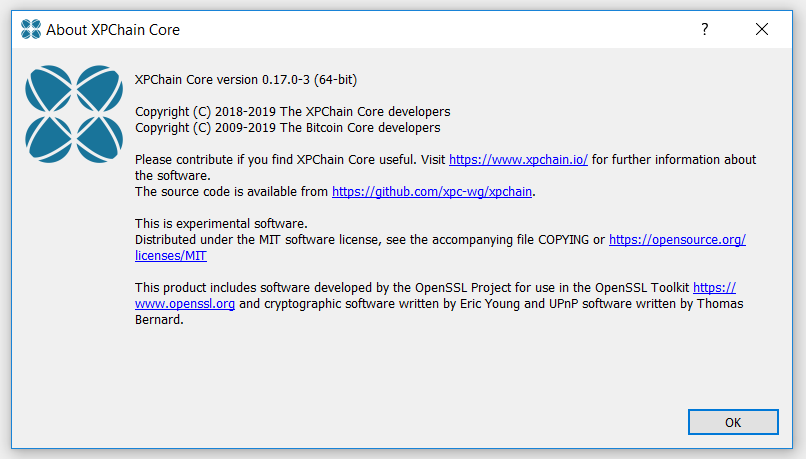Click the small XPChain icon in title bar
This screenshot has height=459, width=806.
tap(31, 29)
